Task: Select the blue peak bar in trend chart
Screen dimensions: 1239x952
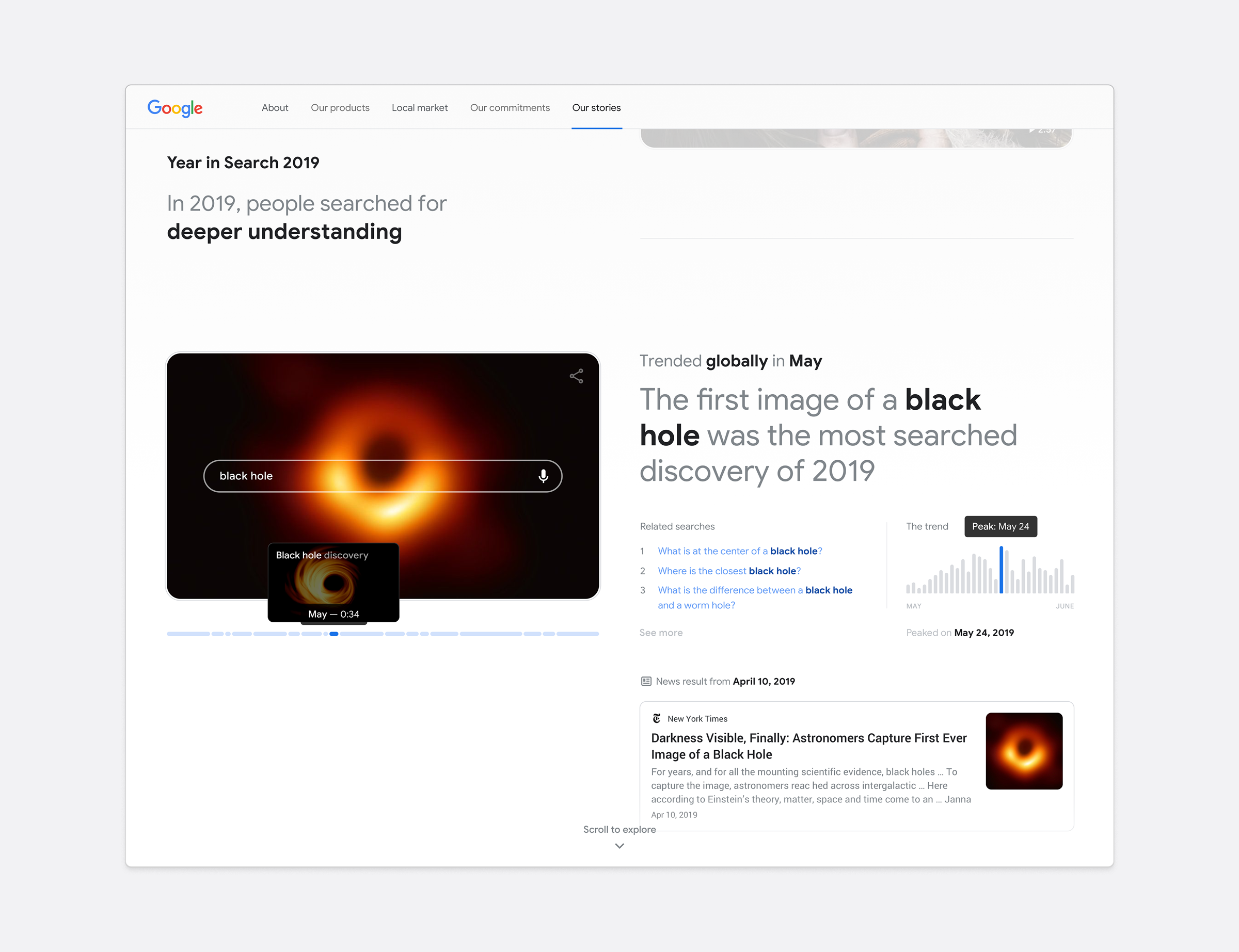Action: point(1001,570)
